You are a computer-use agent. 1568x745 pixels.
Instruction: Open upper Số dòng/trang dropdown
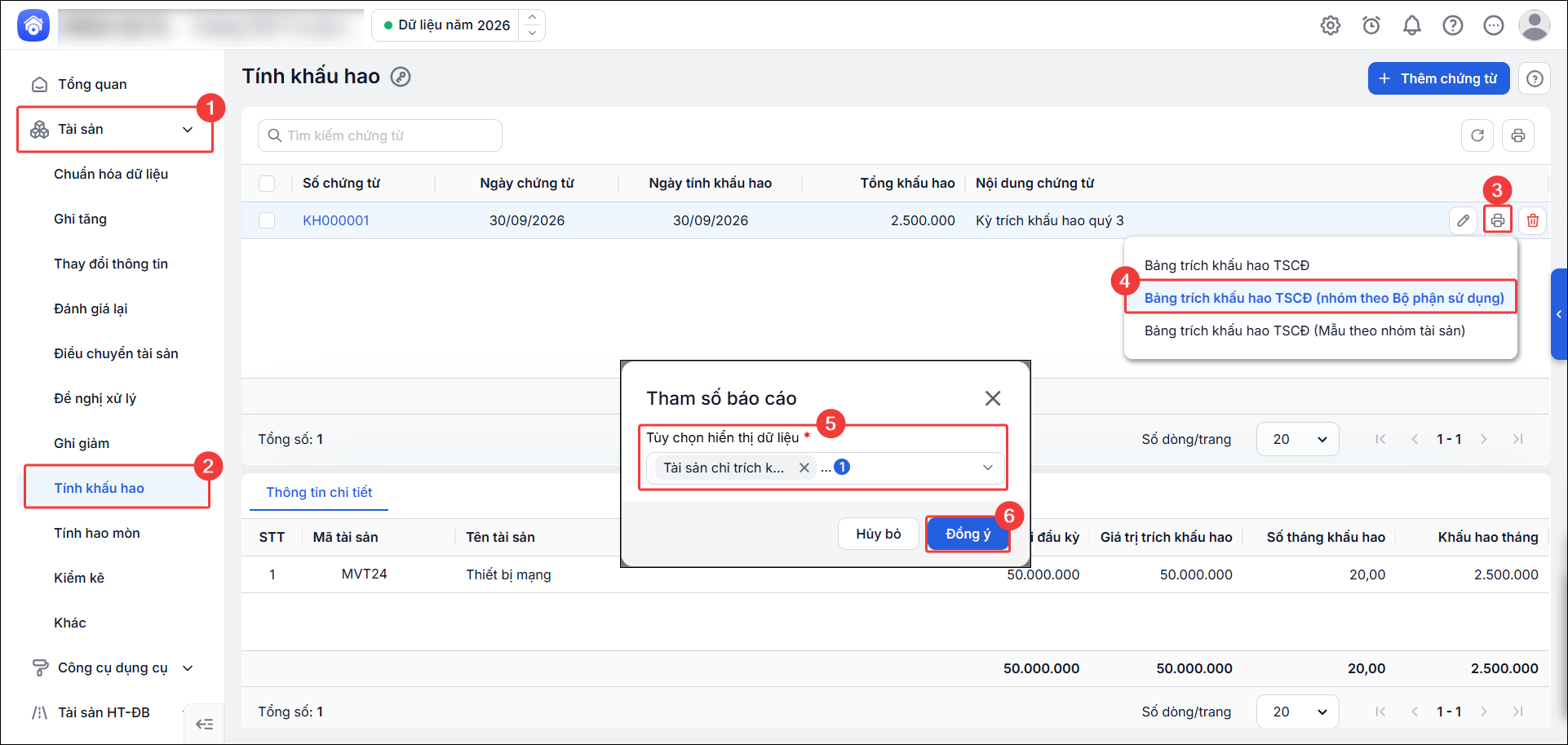click(1297, 439)
